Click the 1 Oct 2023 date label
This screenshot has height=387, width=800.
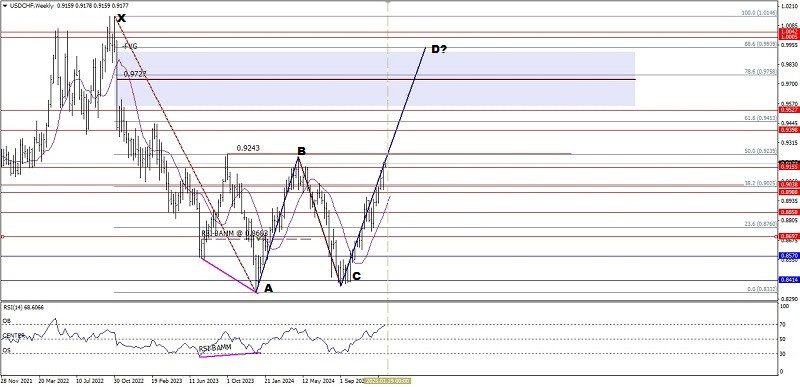240,380
